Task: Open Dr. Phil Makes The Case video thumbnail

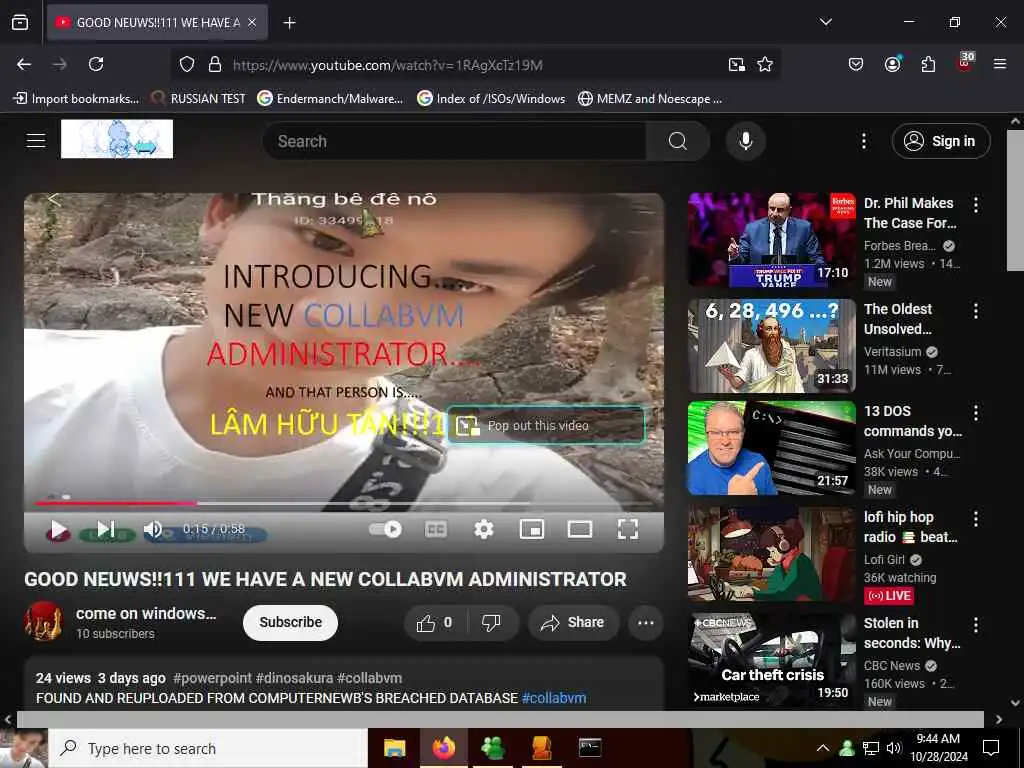Action: tap(772, 240)
